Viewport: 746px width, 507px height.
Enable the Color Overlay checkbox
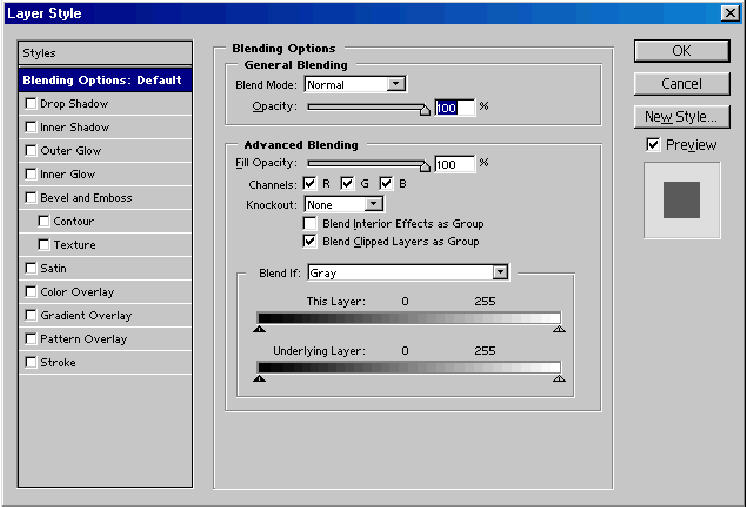tap(31, 292)
